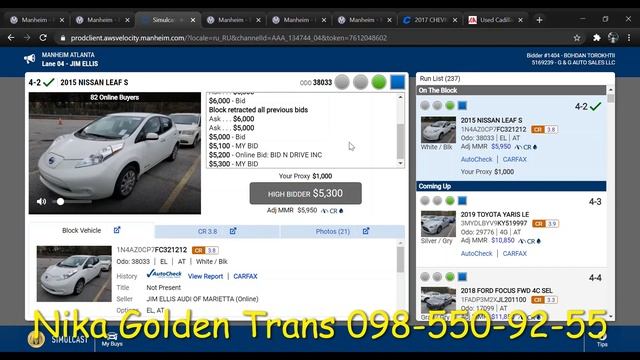Open CARFAX link in block vehicle details
Image resolution: width=640 pixels, height=360 pixels.
pos(245,276)
